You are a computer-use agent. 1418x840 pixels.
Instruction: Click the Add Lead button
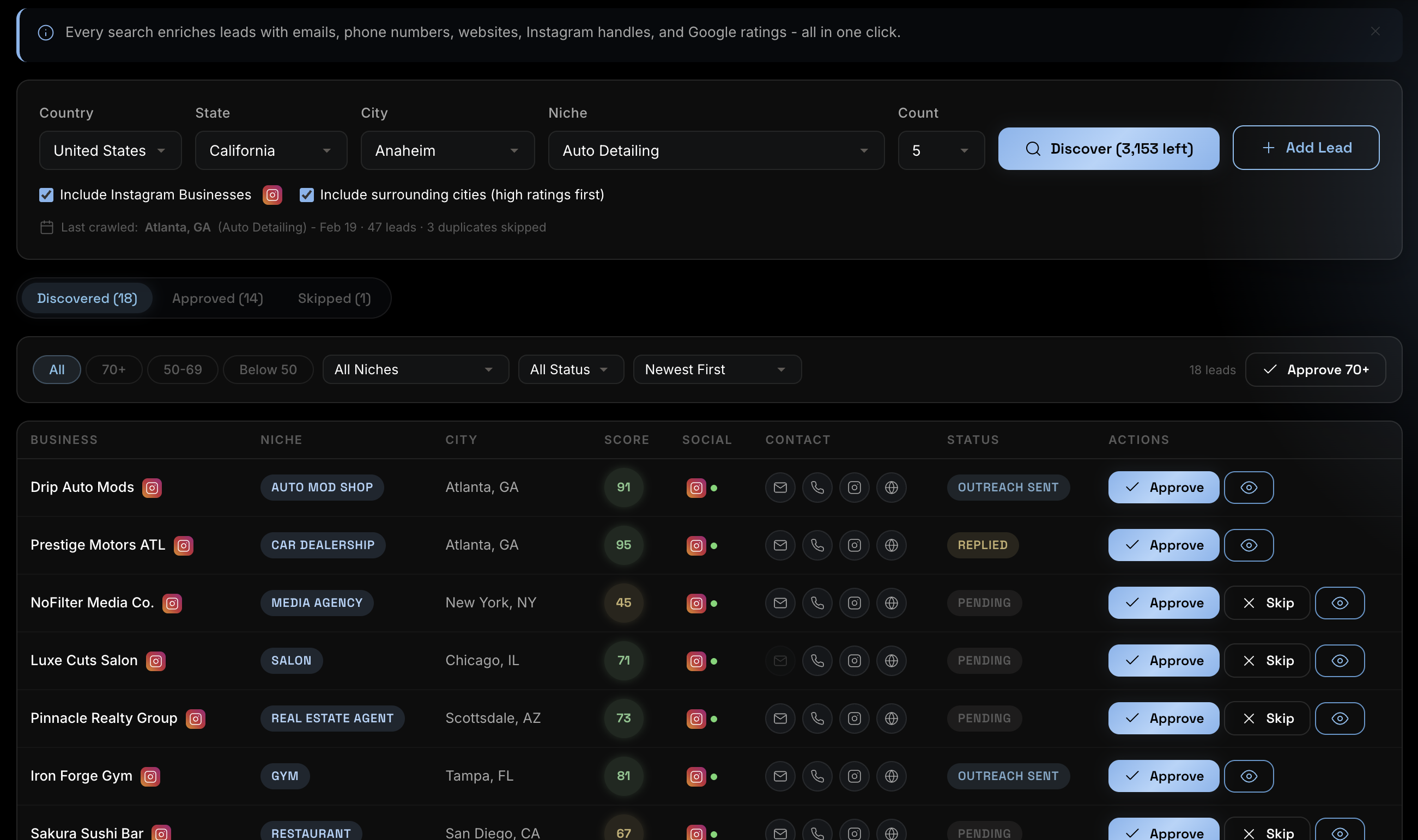[x=1306, y=148]
